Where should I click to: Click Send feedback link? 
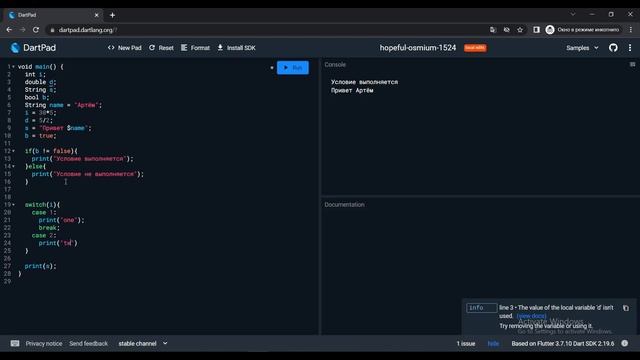point(88,344)
